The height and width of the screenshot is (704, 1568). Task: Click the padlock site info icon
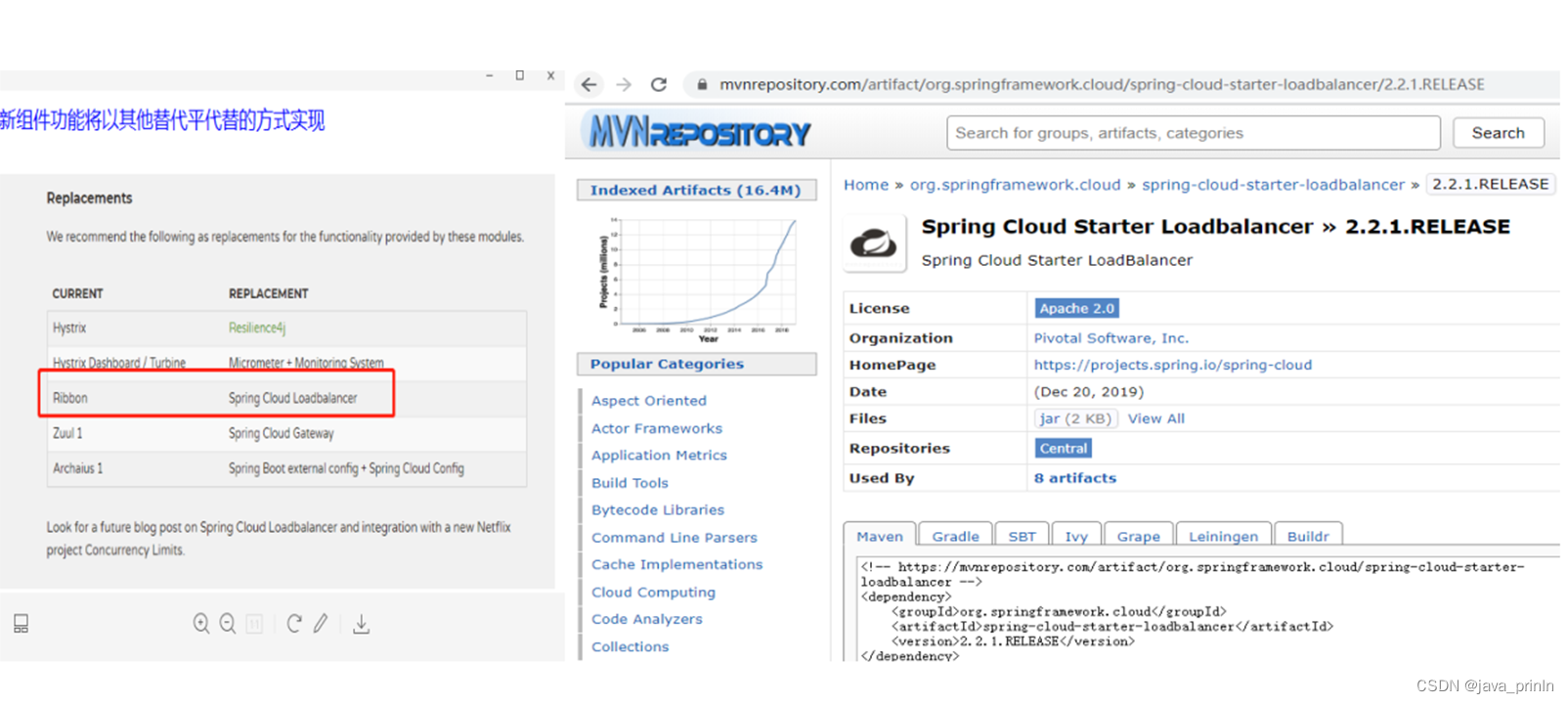701,85
